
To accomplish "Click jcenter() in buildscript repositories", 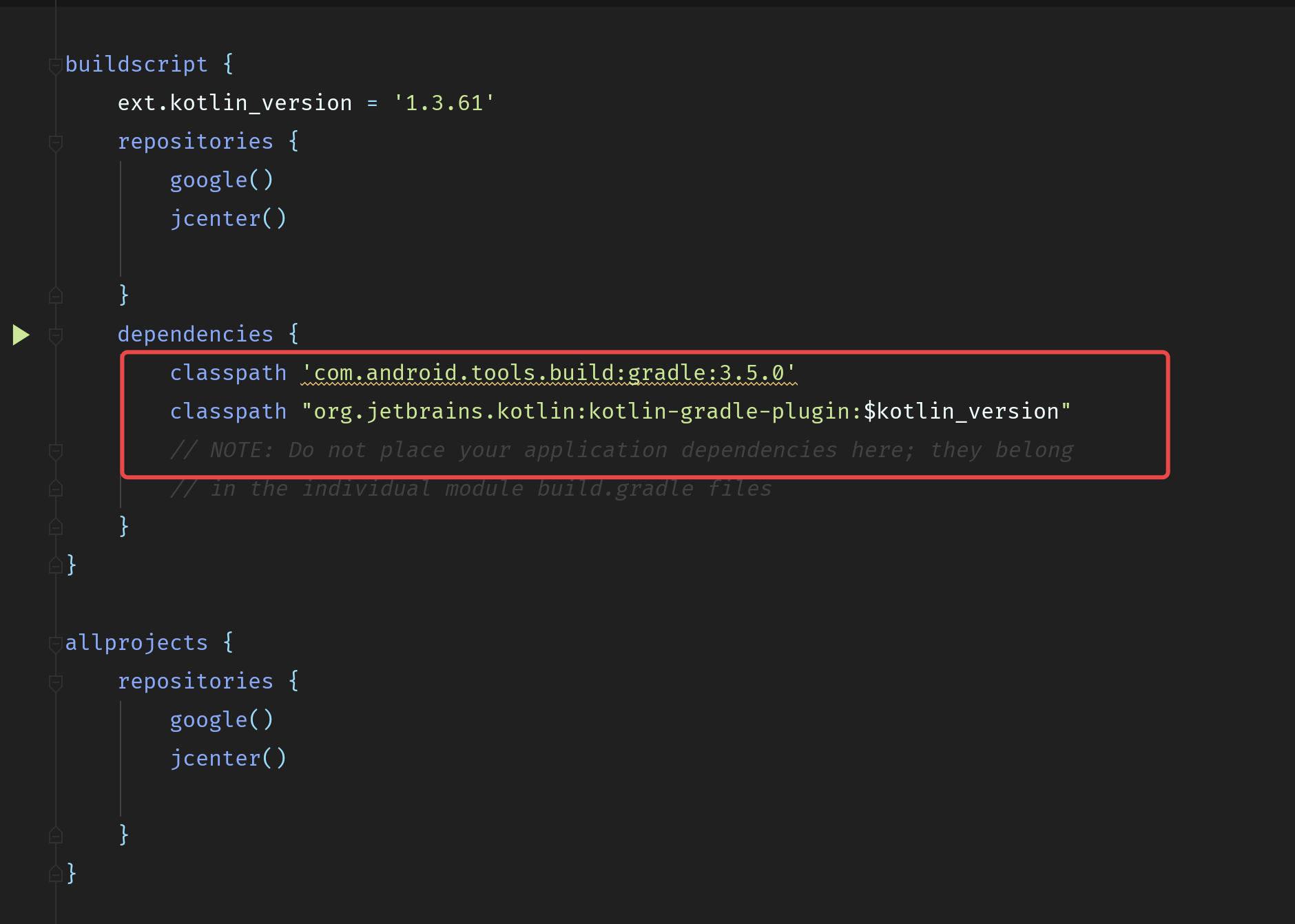I will pyautogui.click(x=228, y=218).
